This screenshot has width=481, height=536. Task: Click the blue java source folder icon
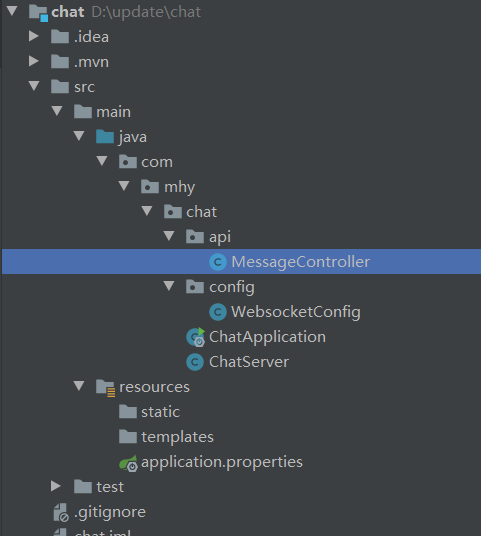tap(105, 137)
